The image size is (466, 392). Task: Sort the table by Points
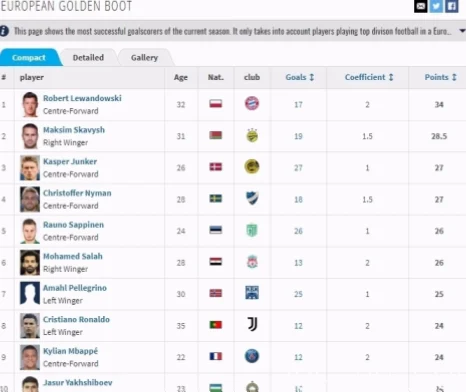(440, 77)
